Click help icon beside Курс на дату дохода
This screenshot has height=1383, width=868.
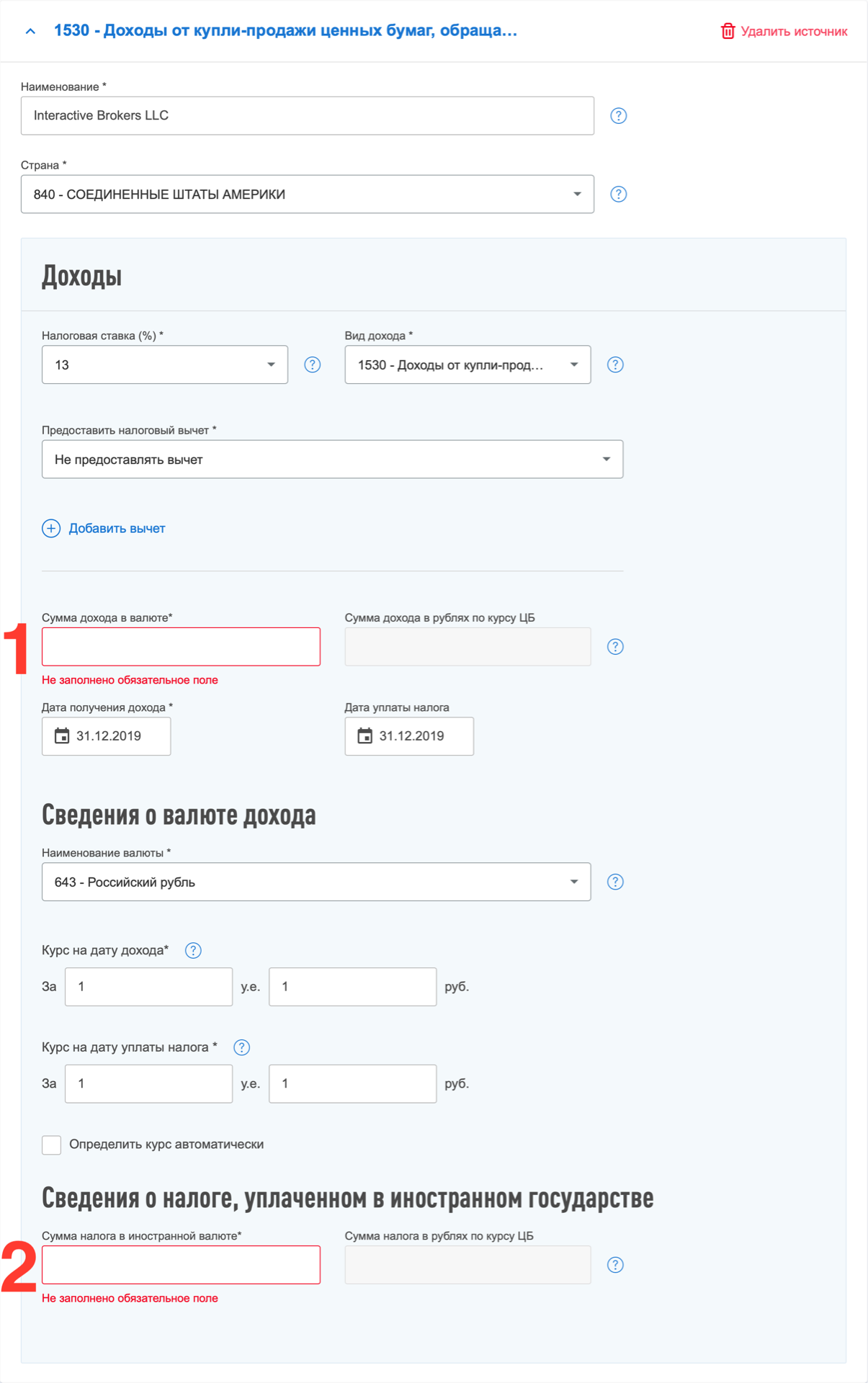[x=193, y=951]
